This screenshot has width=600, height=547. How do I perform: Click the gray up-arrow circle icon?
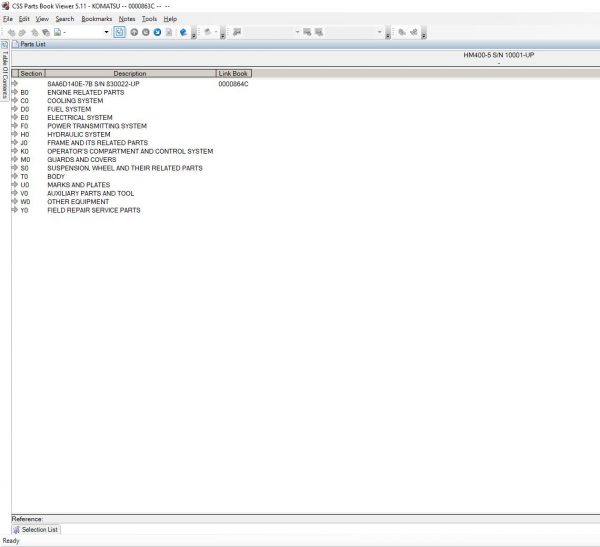(x=134, y=32)
